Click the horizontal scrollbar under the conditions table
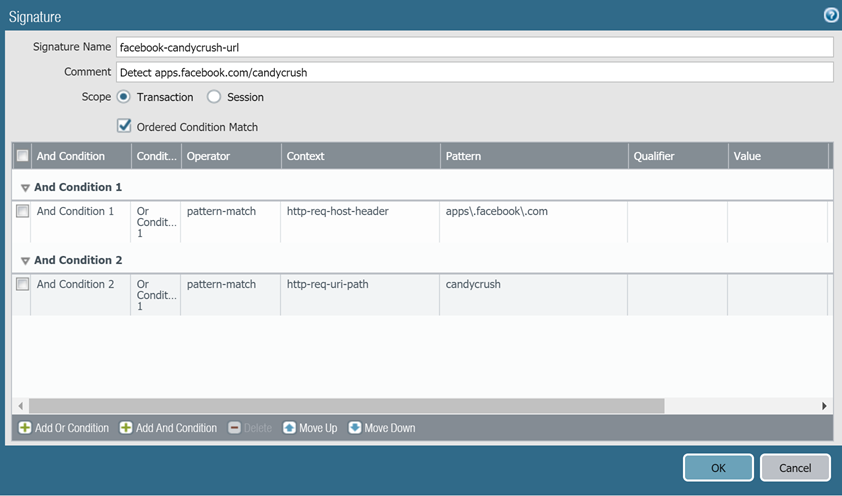This screenshot has height=496, width=842. click(346, 406)
